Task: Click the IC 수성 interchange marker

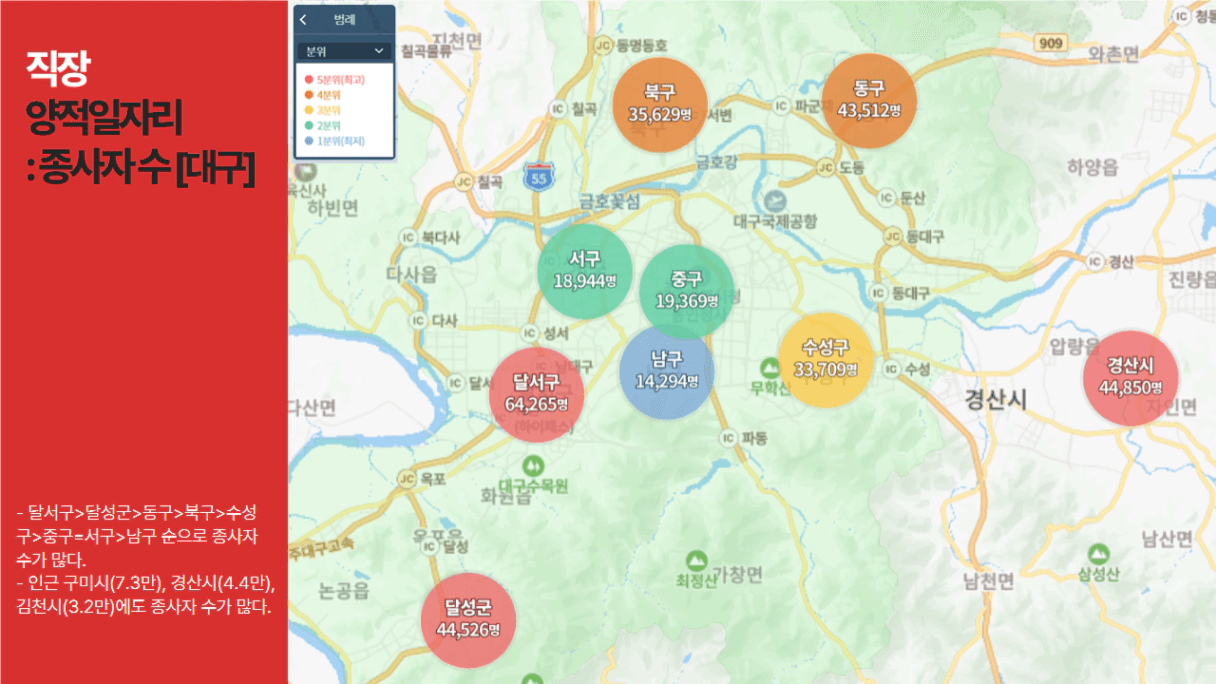Action: [890, 369]
